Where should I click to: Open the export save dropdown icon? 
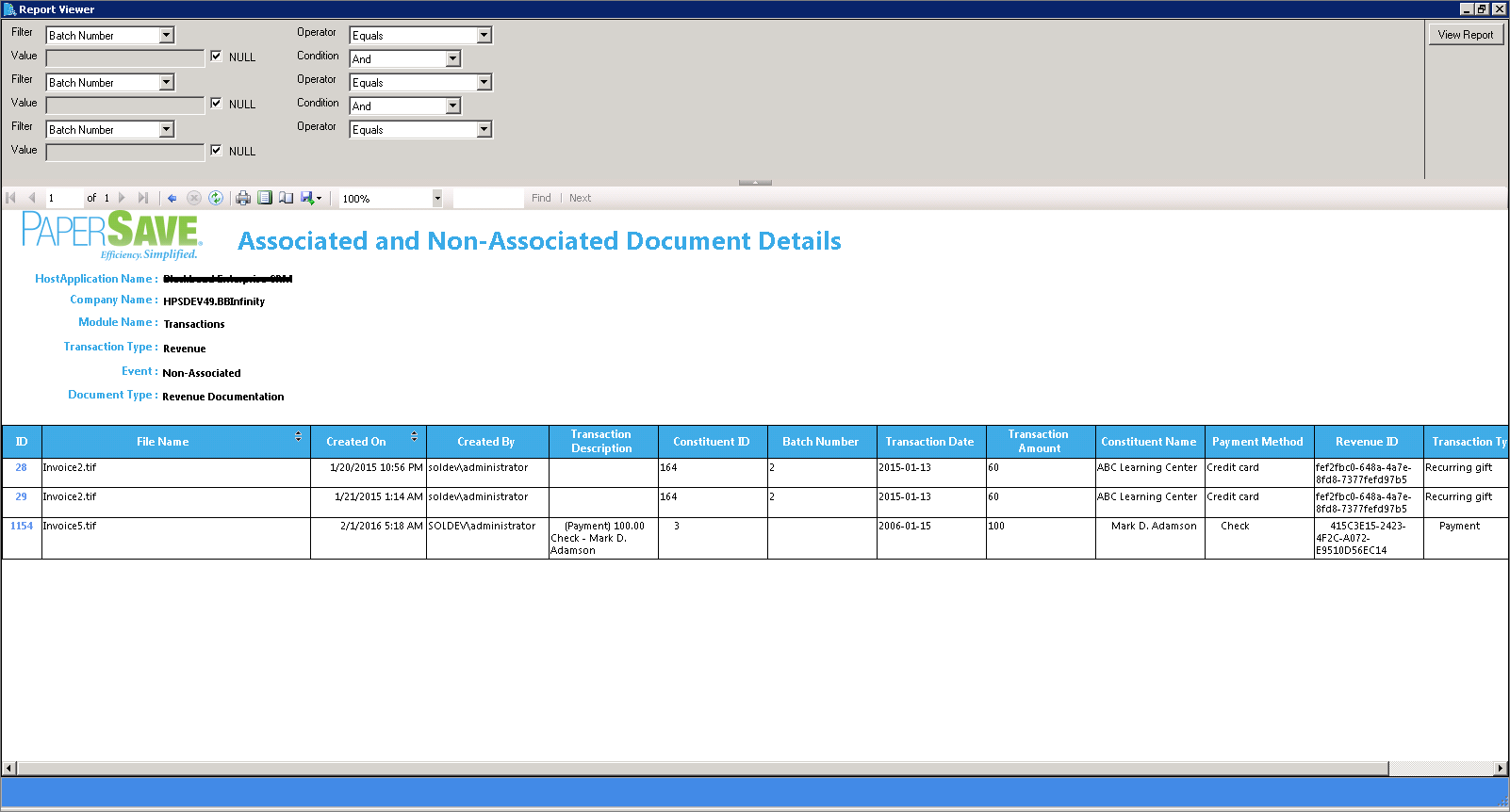point(311,198)
